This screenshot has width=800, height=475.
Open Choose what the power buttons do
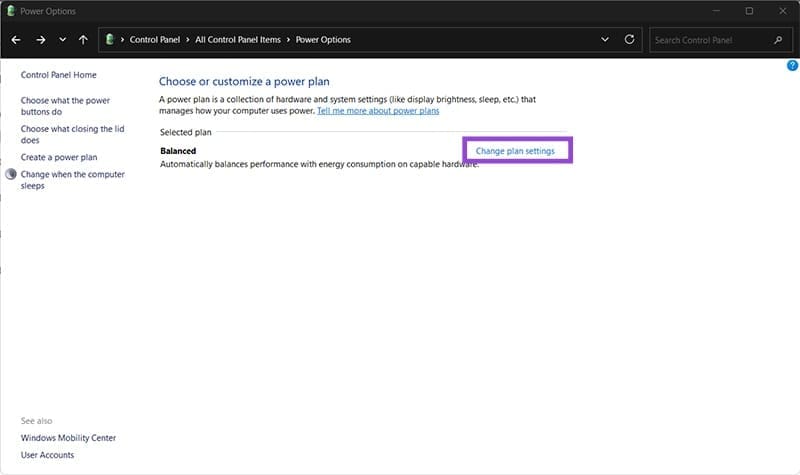pyautogui.click(x=65, y=106)
